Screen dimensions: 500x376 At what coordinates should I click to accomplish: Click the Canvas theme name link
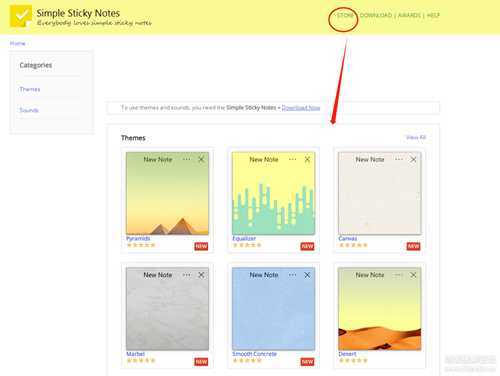[x=348, y=238]
